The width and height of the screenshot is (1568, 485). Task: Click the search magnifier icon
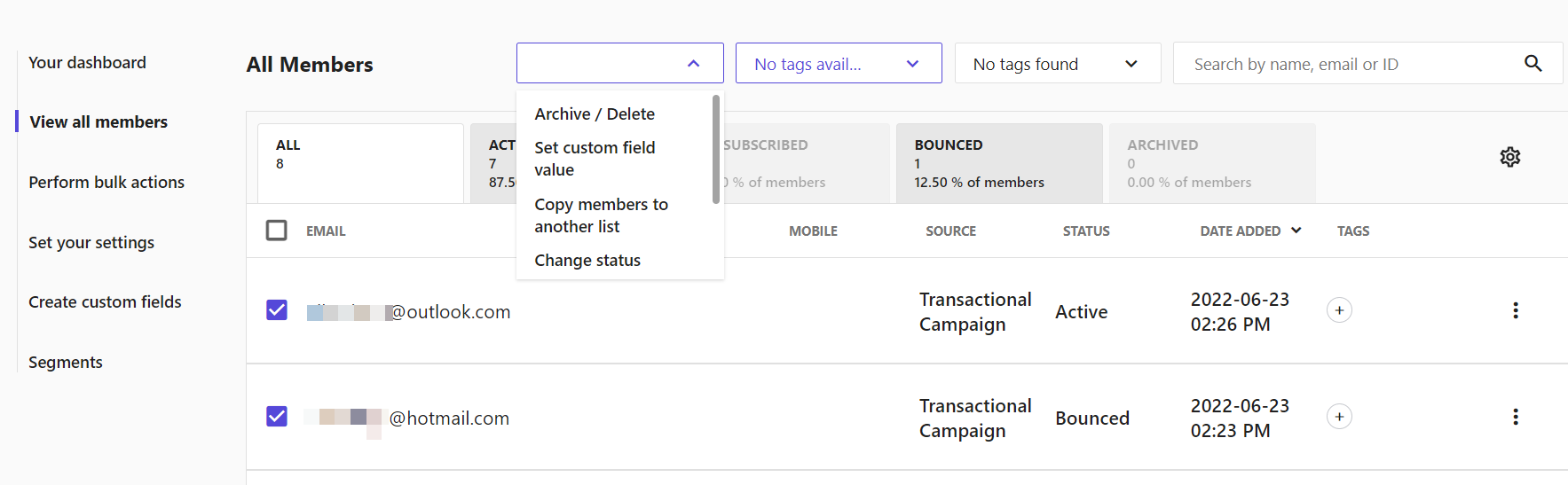click(x=1533, y=63)
